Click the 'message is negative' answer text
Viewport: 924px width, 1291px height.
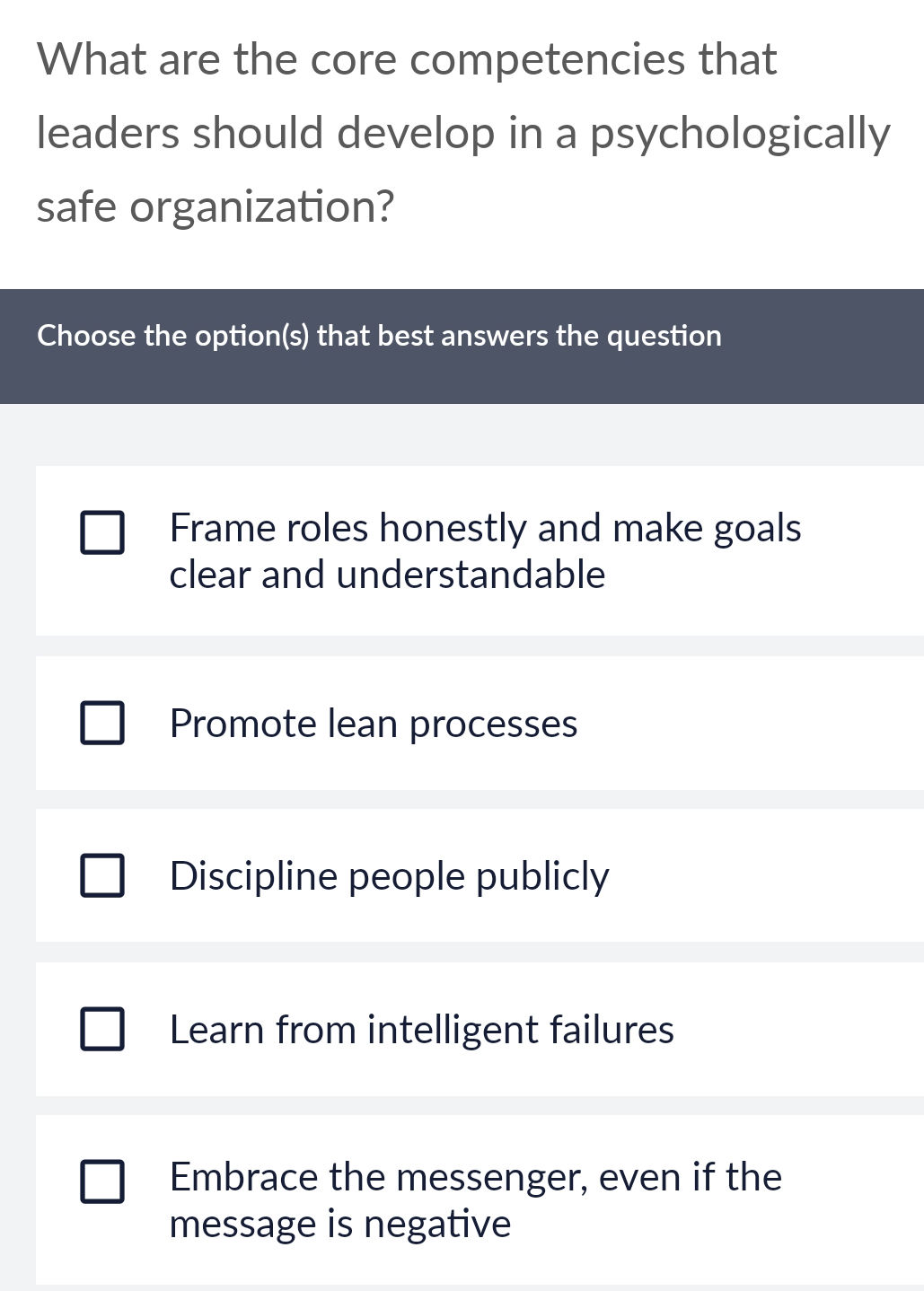coord(339,1223)
